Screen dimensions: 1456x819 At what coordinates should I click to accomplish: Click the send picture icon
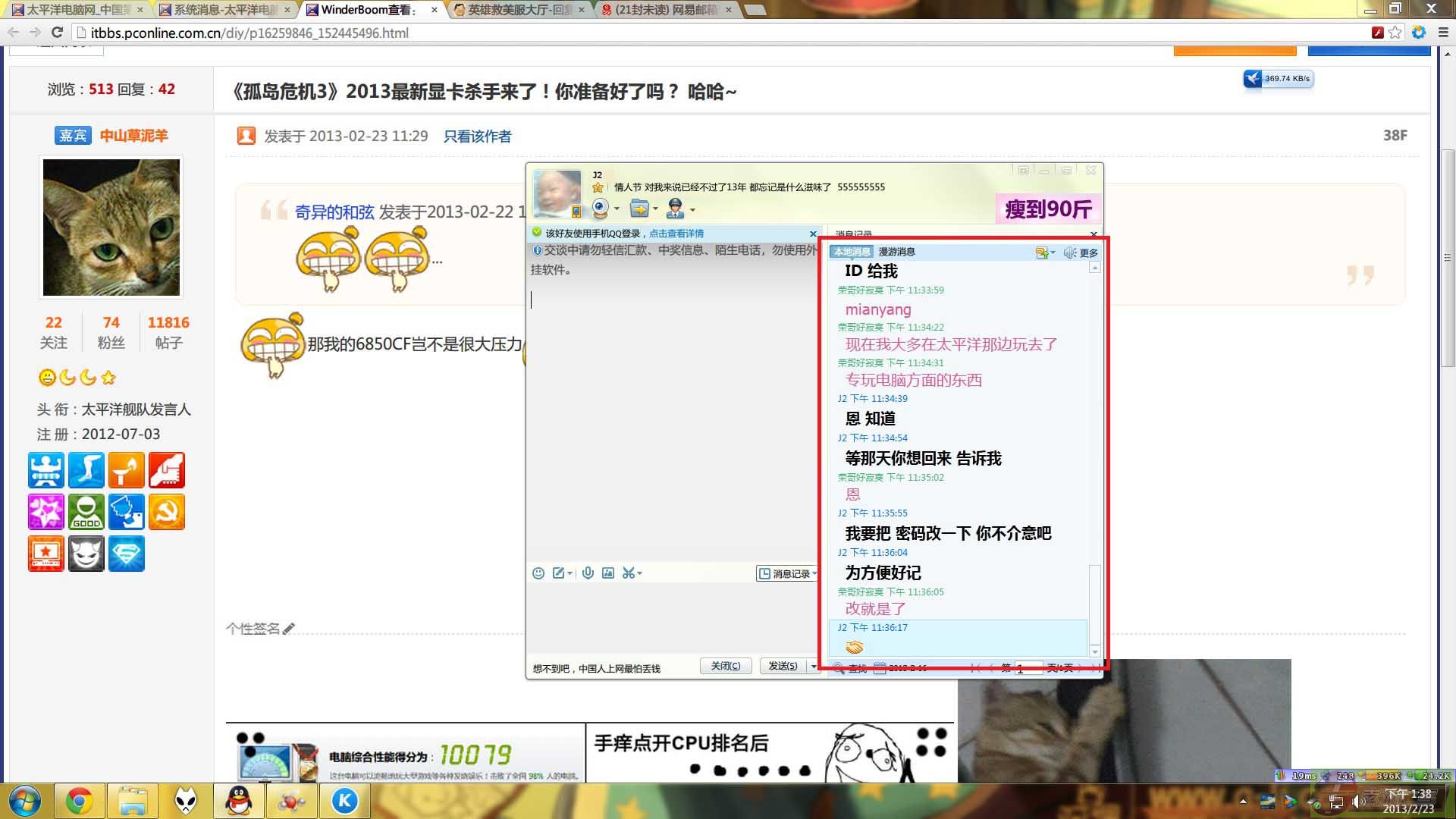[x=608, y=573]
